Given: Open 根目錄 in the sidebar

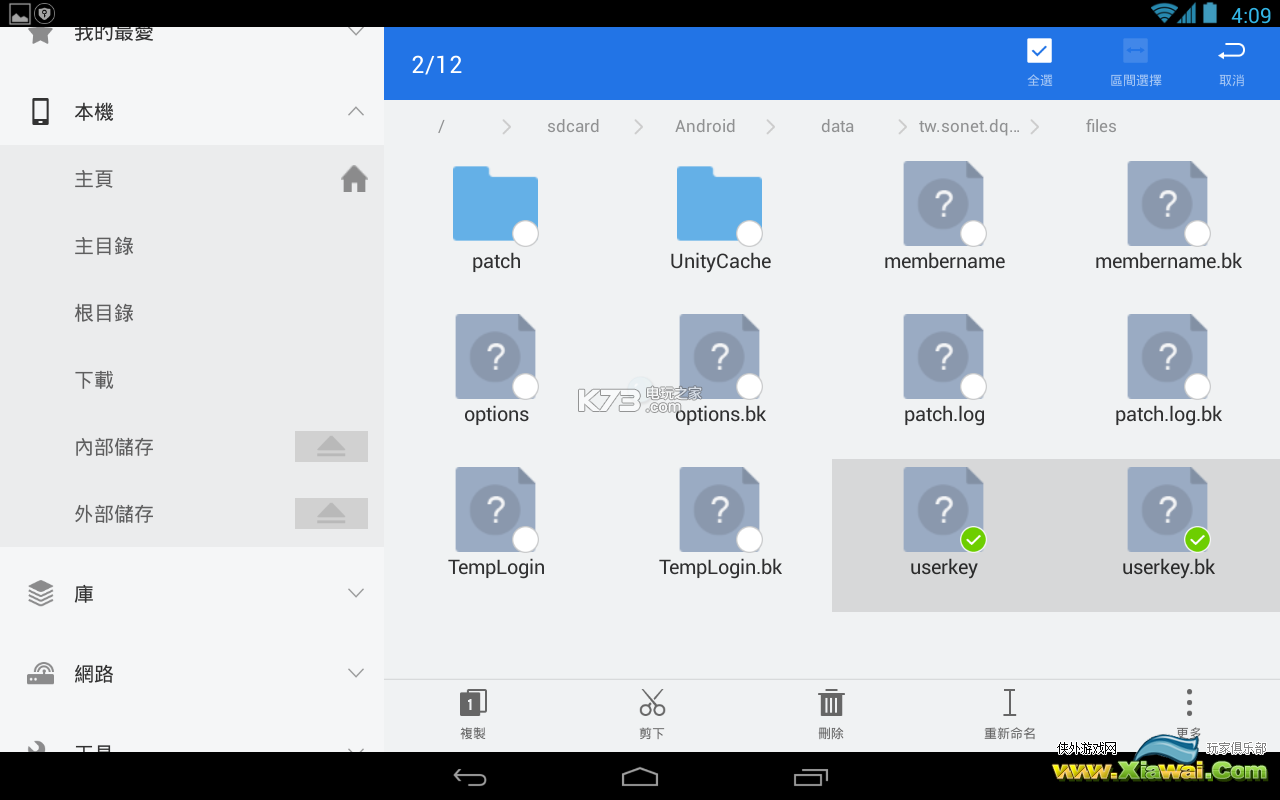Looking at the screenshot, I should 192,313.
